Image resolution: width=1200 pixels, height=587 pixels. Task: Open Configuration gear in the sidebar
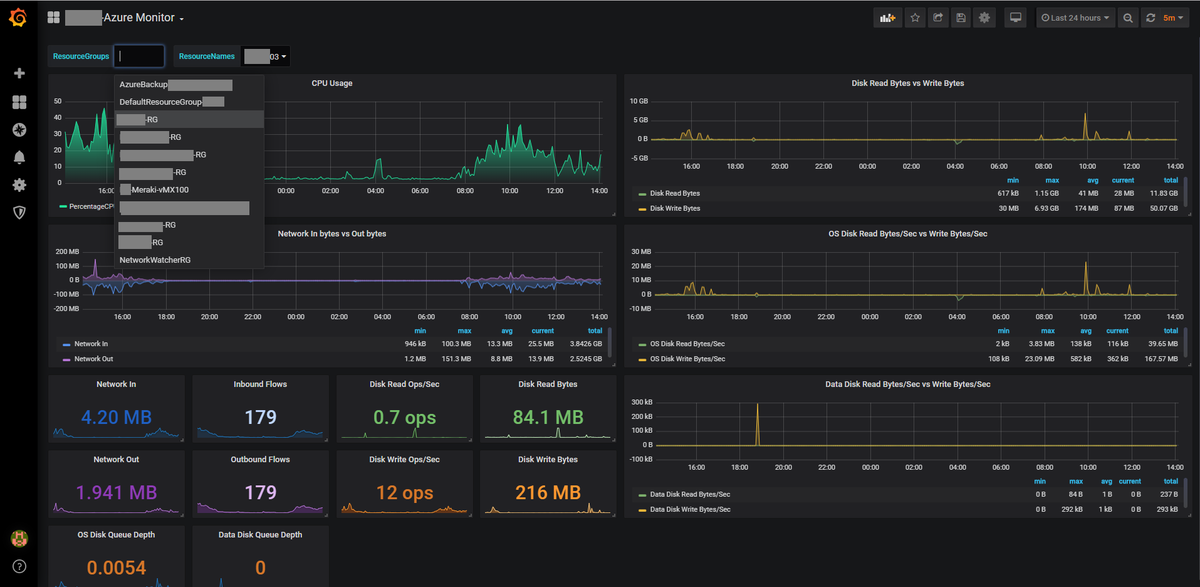click(x=19, y=185)
